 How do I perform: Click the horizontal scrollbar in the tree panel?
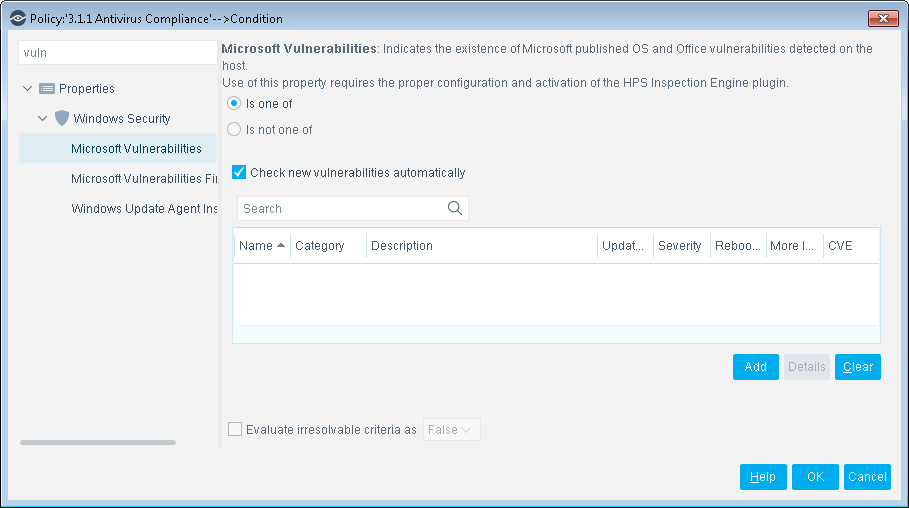coord(98,442)
